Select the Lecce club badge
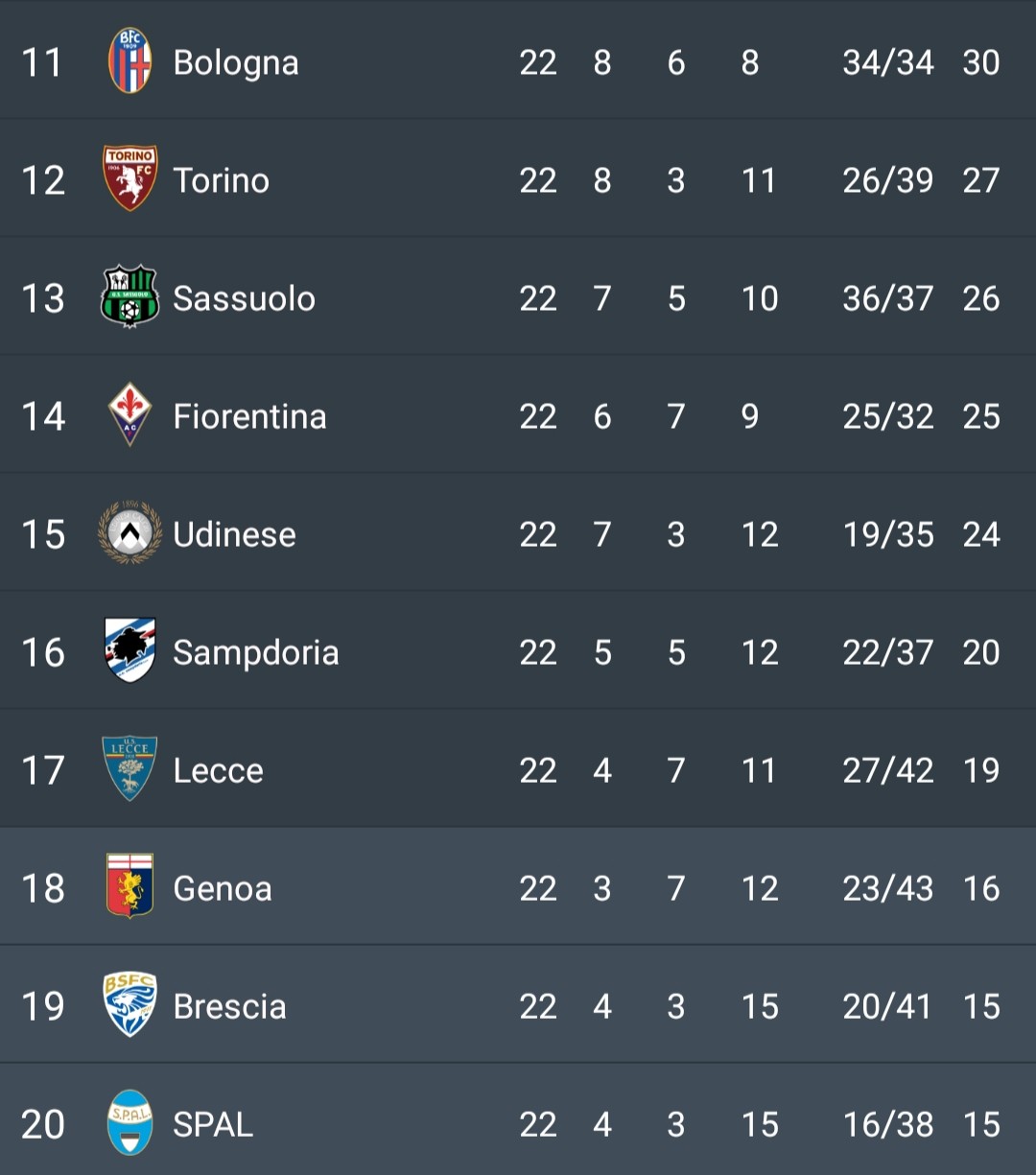The height and width of the screenshot is (1175, 1036). [x=129, y=769]
